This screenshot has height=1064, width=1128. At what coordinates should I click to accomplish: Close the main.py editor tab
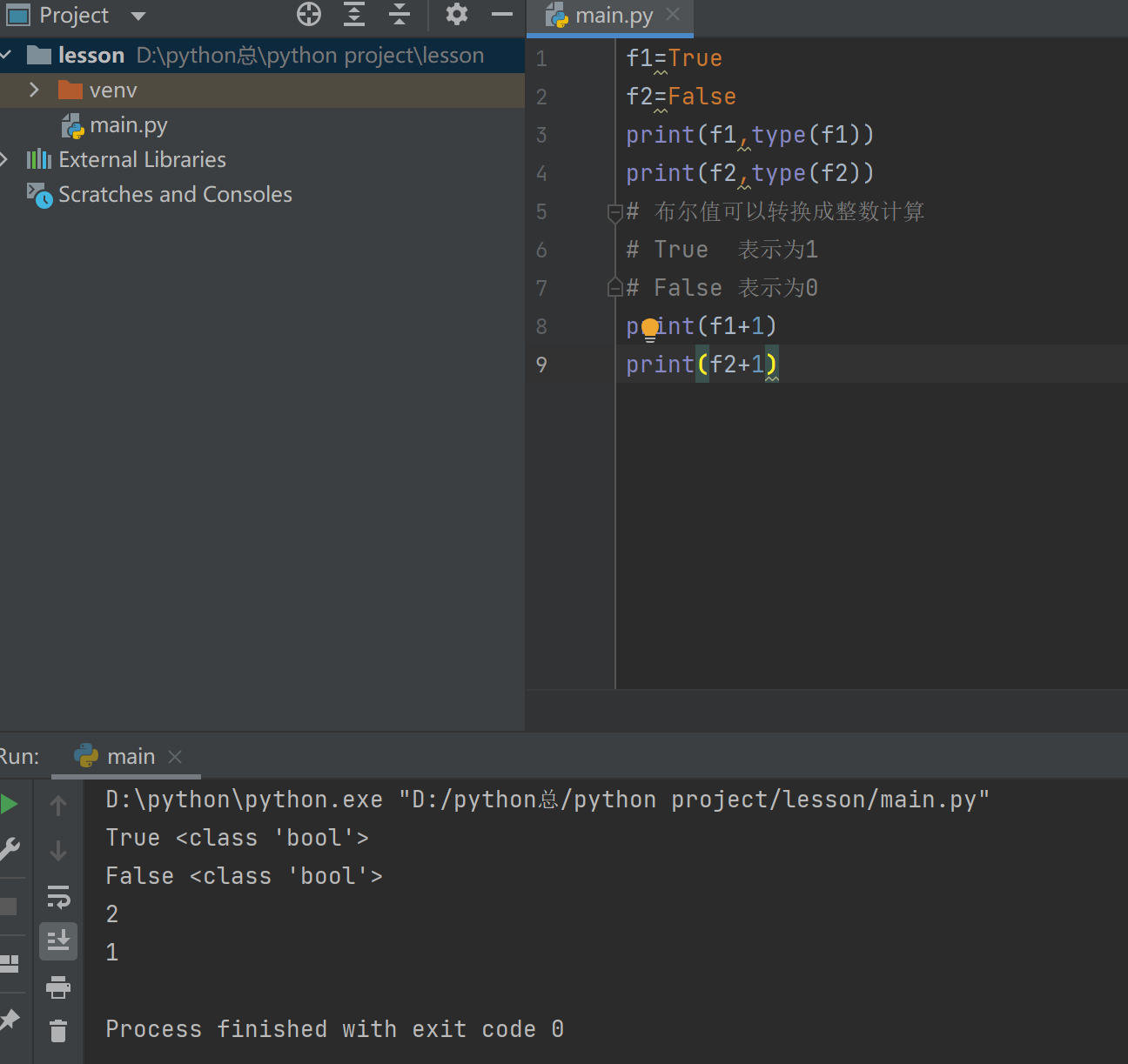pos(673,14)
